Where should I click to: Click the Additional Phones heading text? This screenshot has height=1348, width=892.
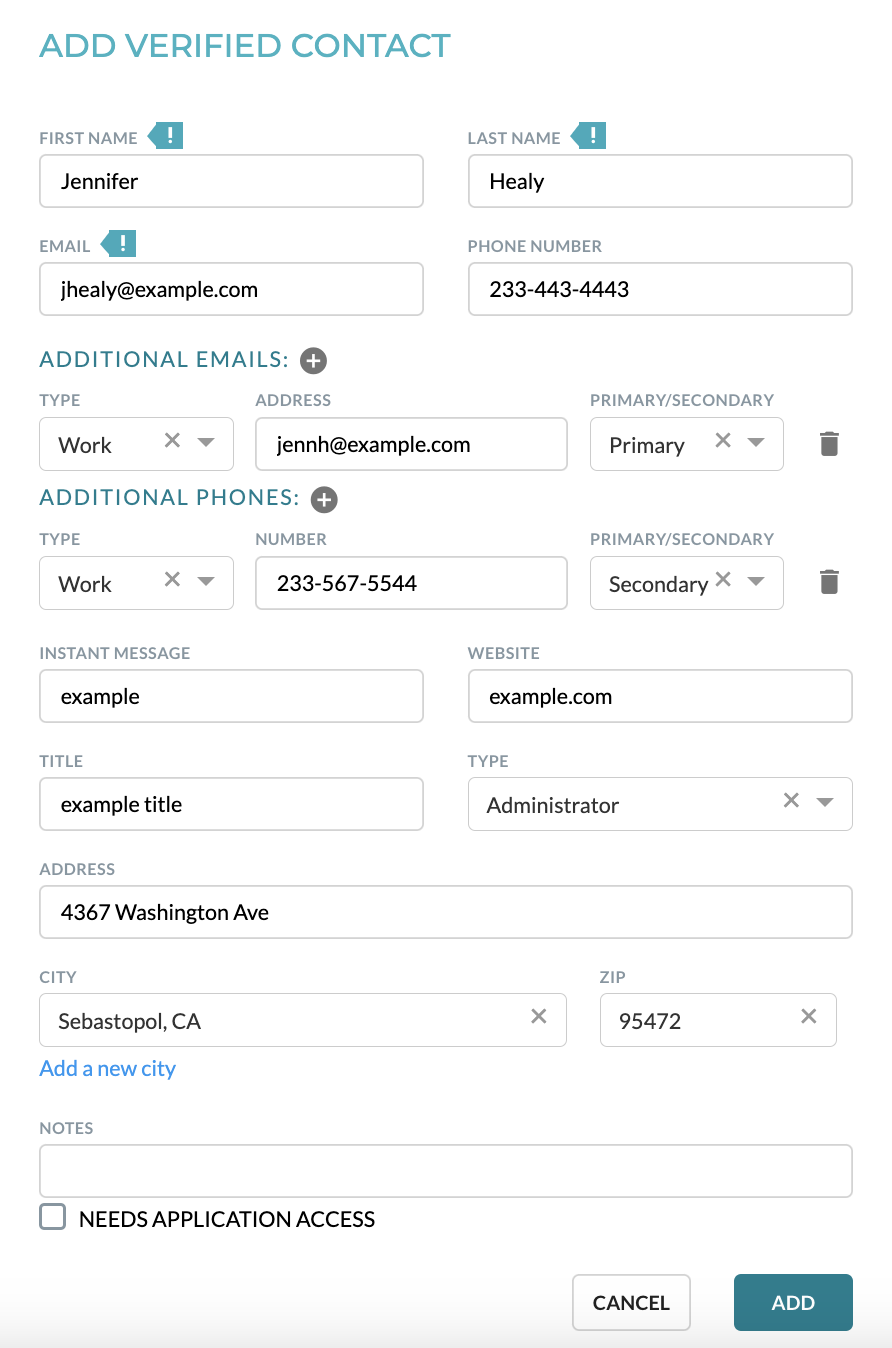[x=170, y=498]
